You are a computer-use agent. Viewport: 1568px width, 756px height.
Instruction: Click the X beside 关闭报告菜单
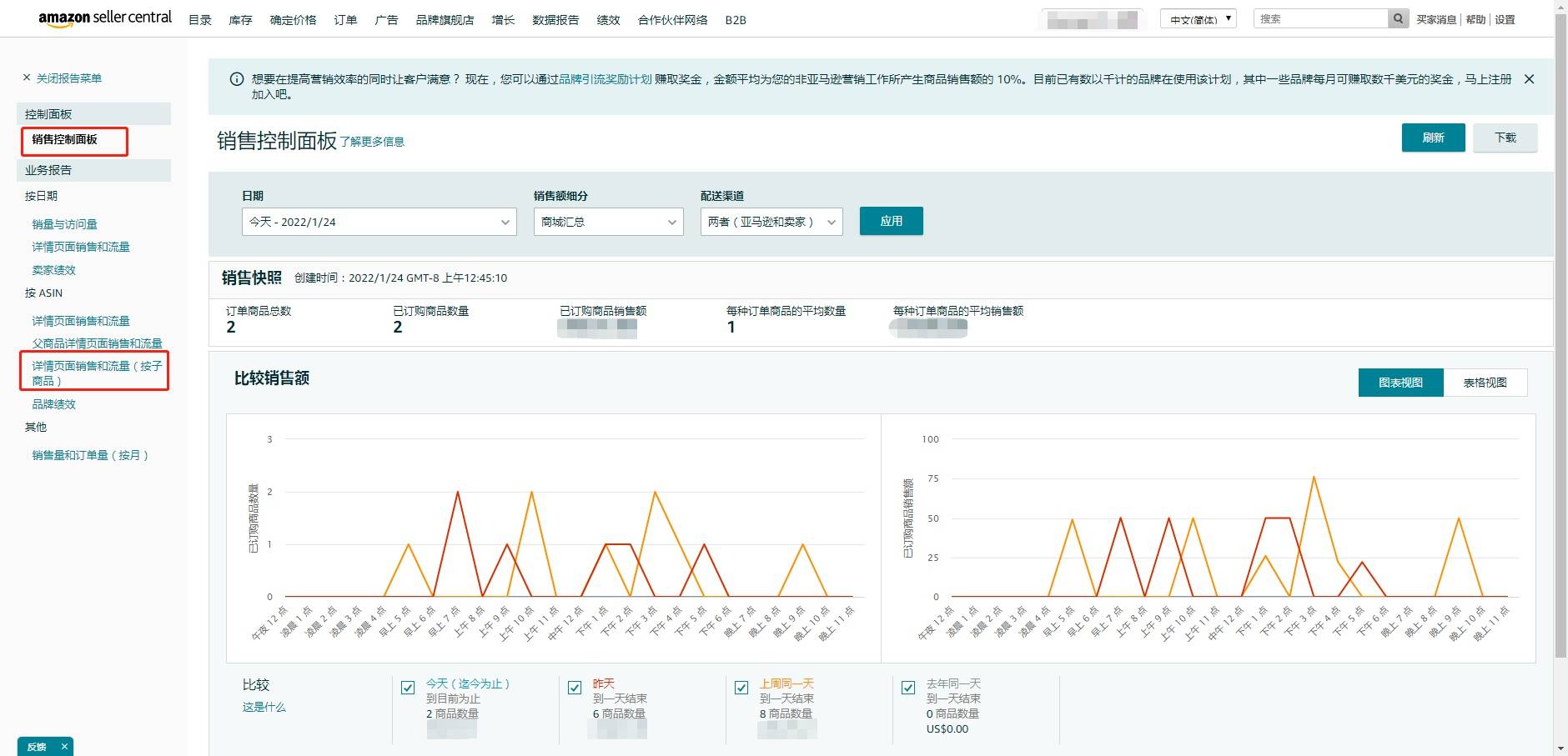click(27, 78)
